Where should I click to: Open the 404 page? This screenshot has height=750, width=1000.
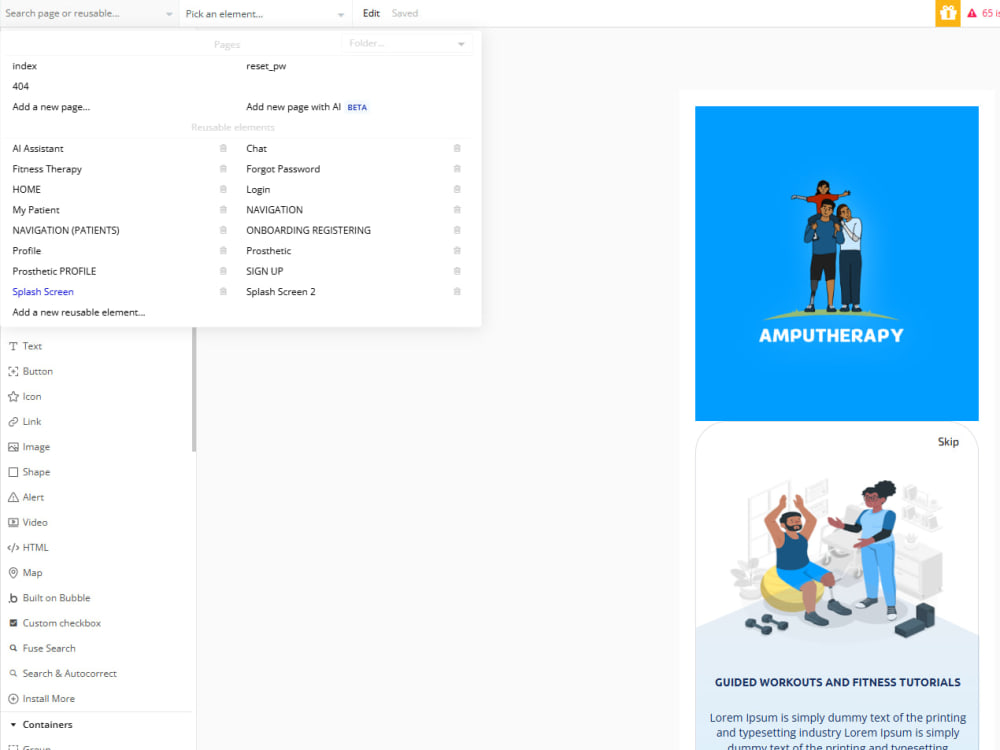20,86
